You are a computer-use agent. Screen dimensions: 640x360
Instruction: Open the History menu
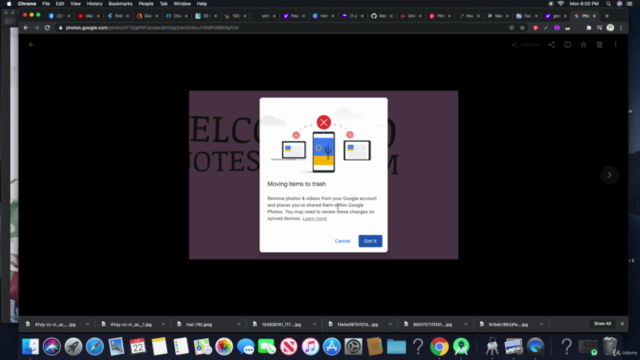[94, 4]
